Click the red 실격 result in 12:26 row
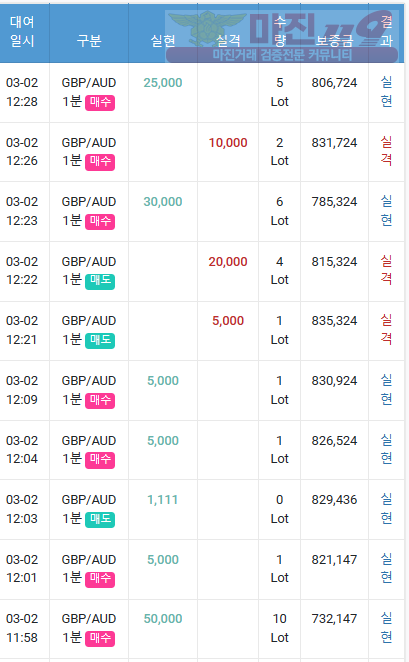This screenshot has width=409, height=662. click(x=386, y=151)
